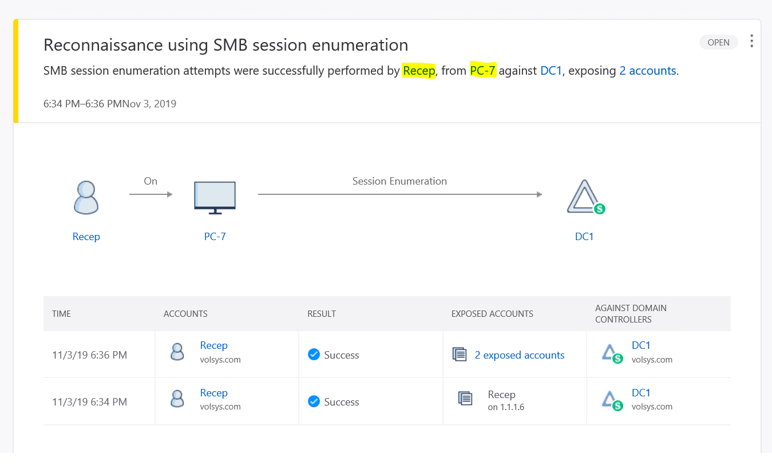Click the DC1 domain controller icon in the diagram
Image resolution: width=772 pixels, height=468 pixels.
[585, 197]
